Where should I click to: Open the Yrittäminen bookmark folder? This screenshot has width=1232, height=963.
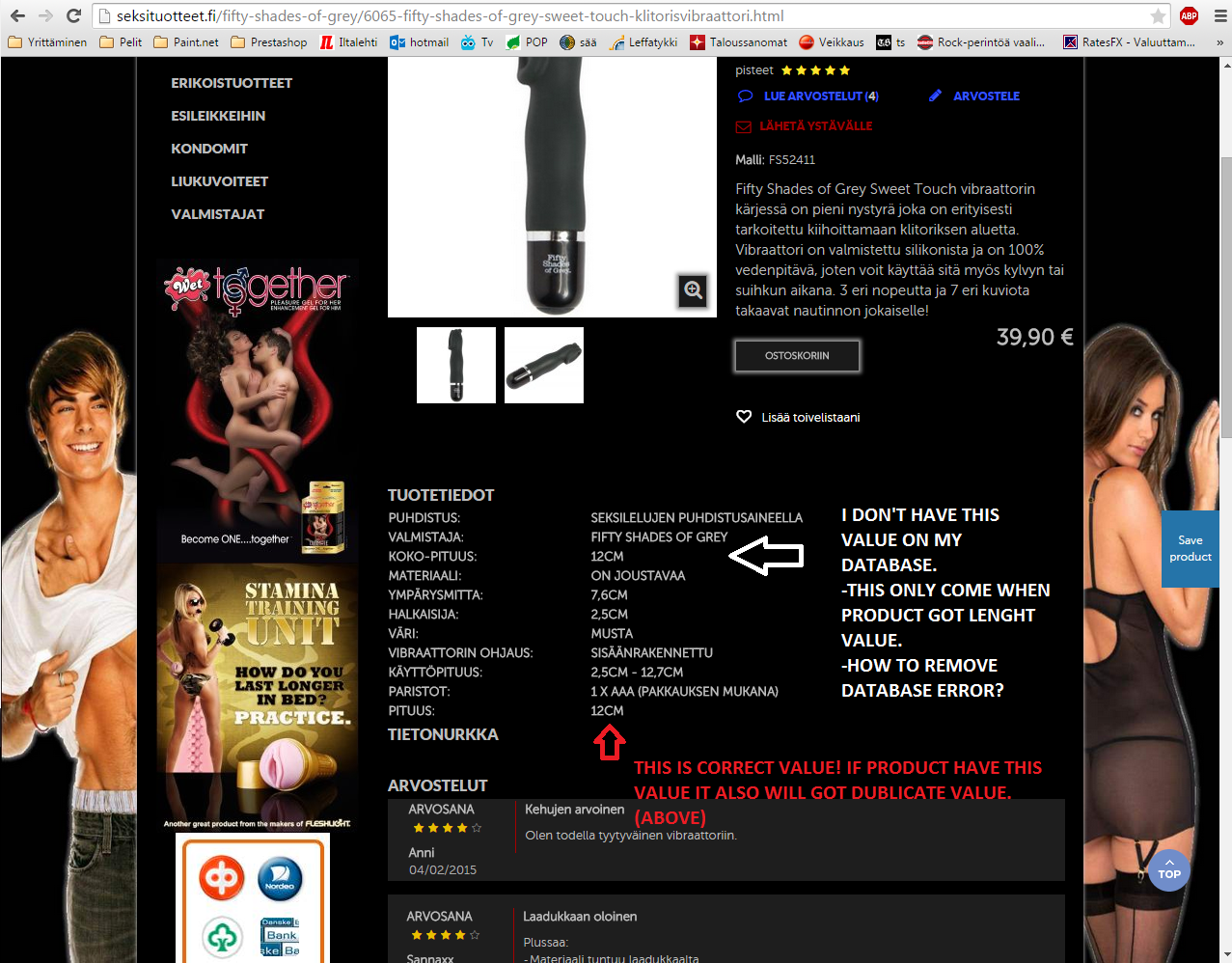point(46,42)
